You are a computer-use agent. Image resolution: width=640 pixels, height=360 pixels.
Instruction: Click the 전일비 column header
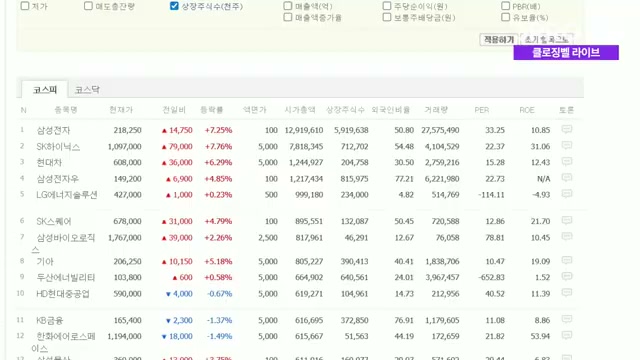point(174,110)
